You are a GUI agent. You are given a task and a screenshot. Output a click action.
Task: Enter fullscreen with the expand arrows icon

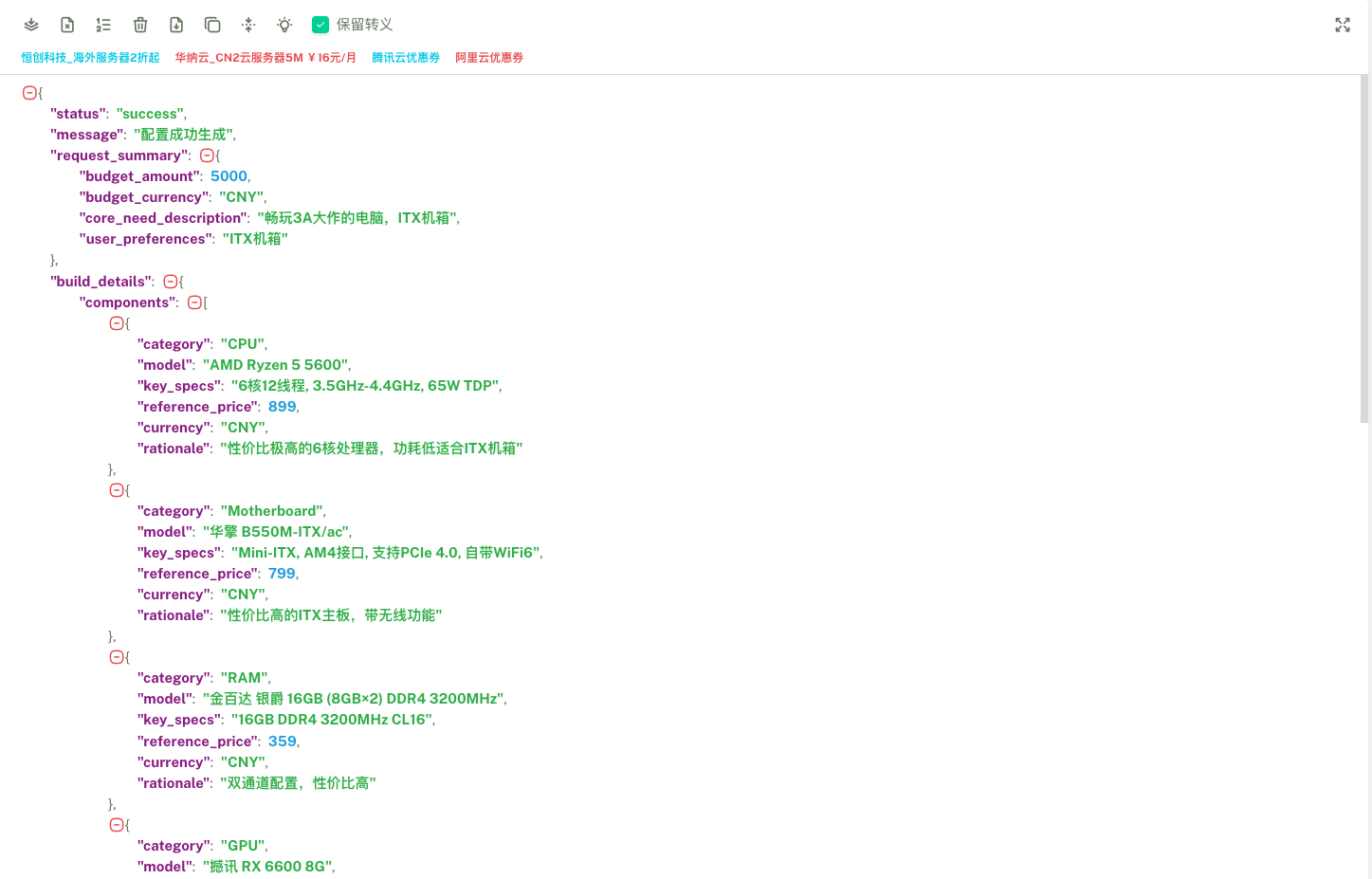click(1343, 25)
